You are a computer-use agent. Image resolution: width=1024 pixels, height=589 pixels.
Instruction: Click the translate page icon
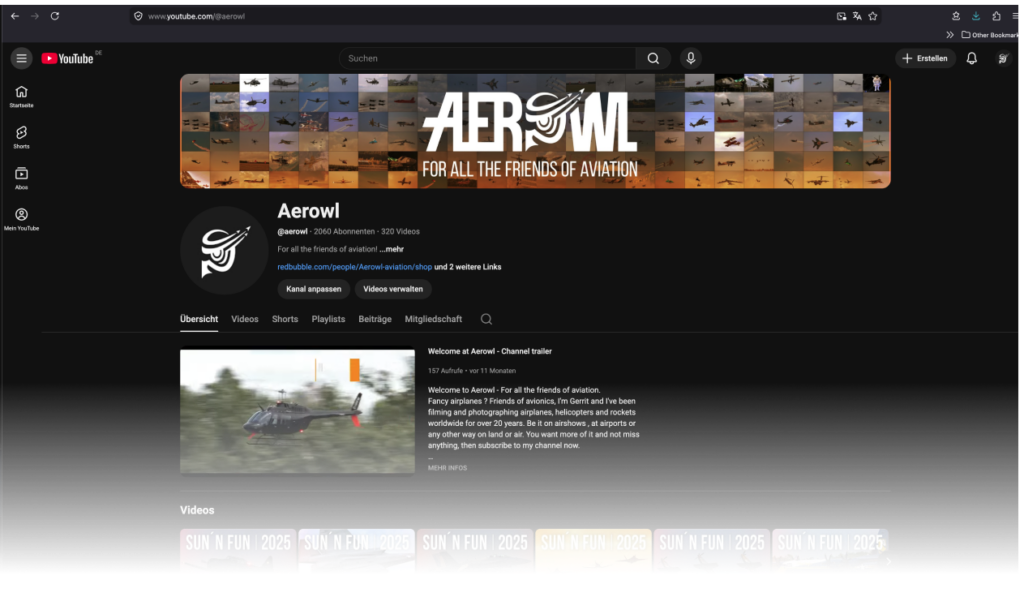tap(857, 16)
